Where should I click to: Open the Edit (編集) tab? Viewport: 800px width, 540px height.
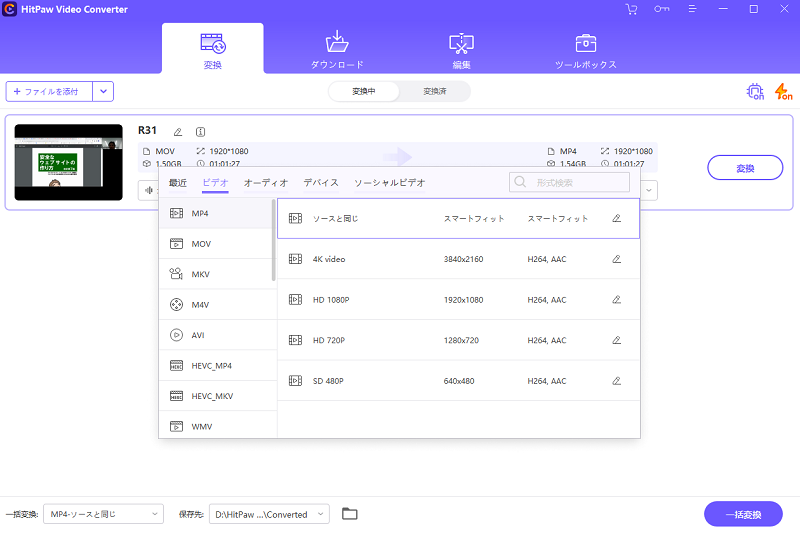(x=461, y=49)
